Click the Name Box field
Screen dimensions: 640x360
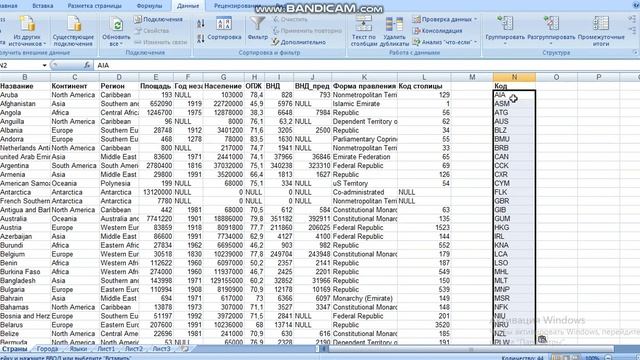click(20, 65)
